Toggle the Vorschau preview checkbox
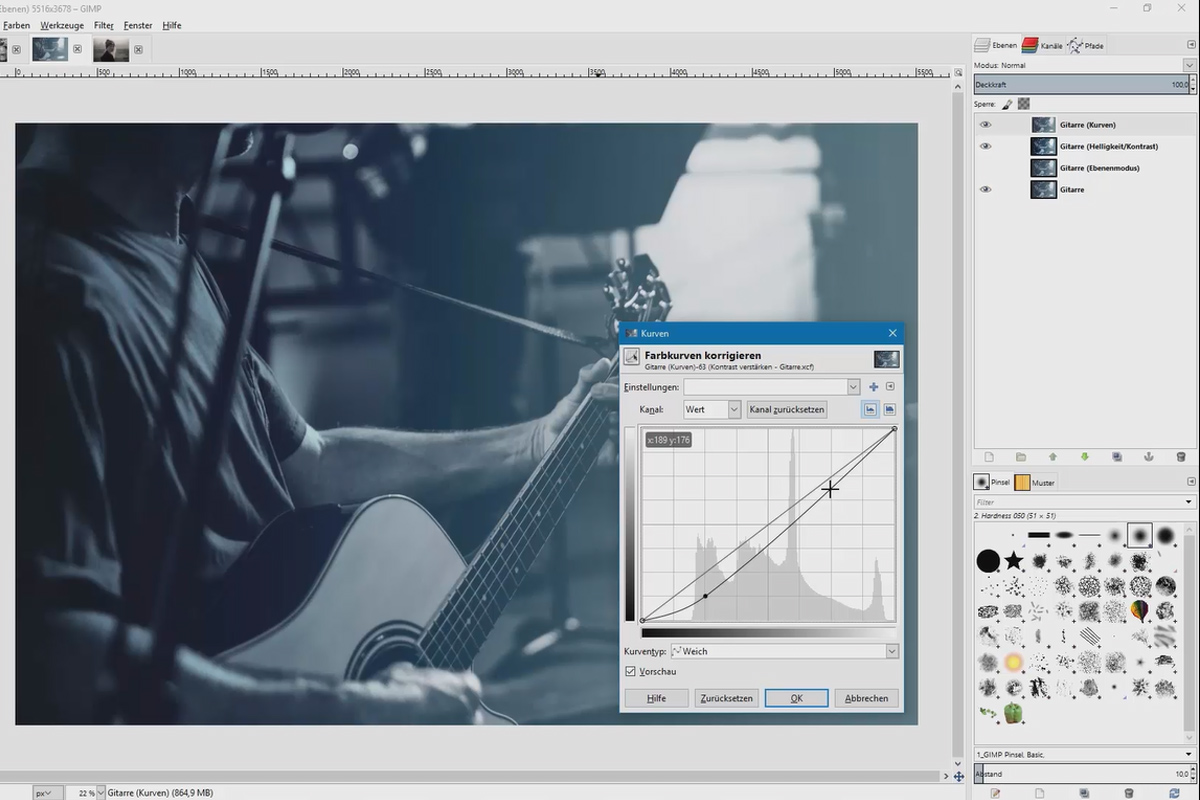1200x800 pixels. pyautogui.click(x=630, y=671)
